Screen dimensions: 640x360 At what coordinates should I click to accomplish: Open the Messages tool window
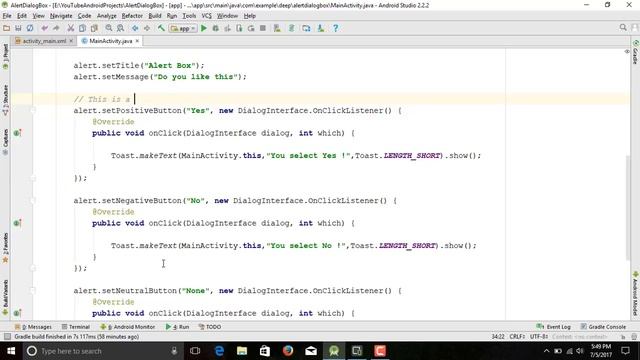tap(33, 327)
